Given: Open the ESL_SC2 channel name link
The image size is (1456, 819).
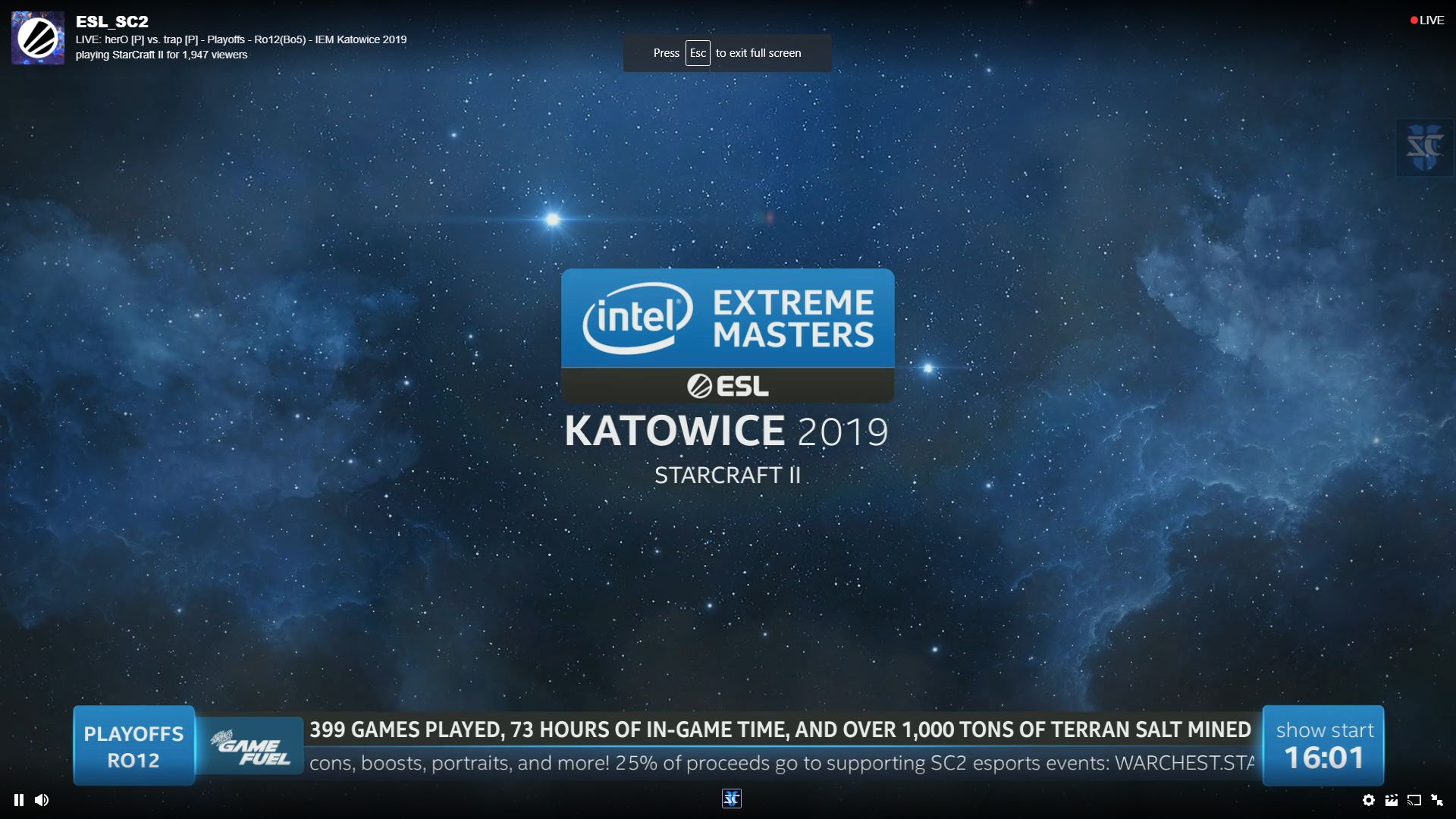Looking at the screenshot, I should pos(111,22).
